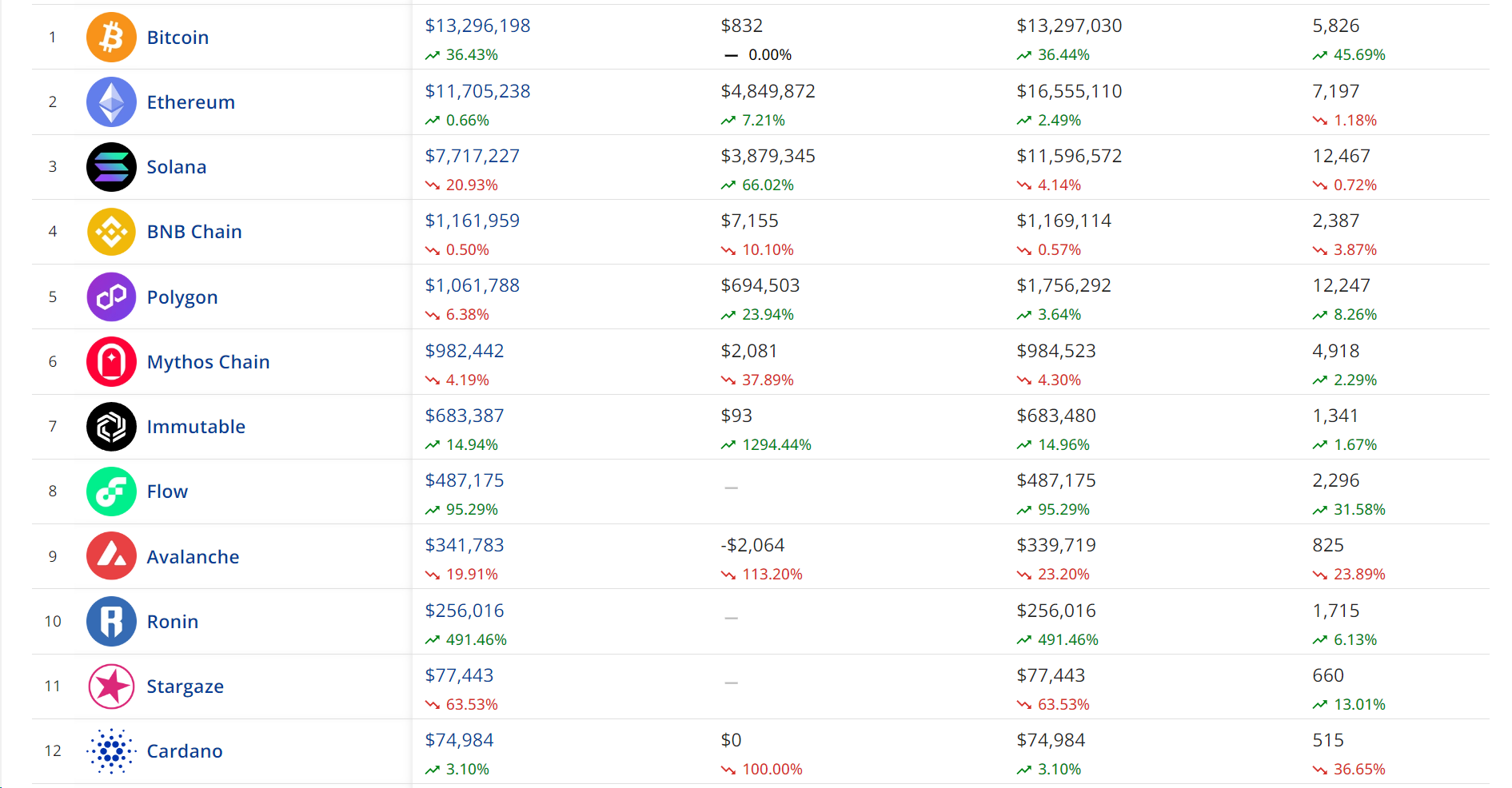1512x788 pixels.
Task: Select Solana buyers count 12,467
Action: [1341, 156]
